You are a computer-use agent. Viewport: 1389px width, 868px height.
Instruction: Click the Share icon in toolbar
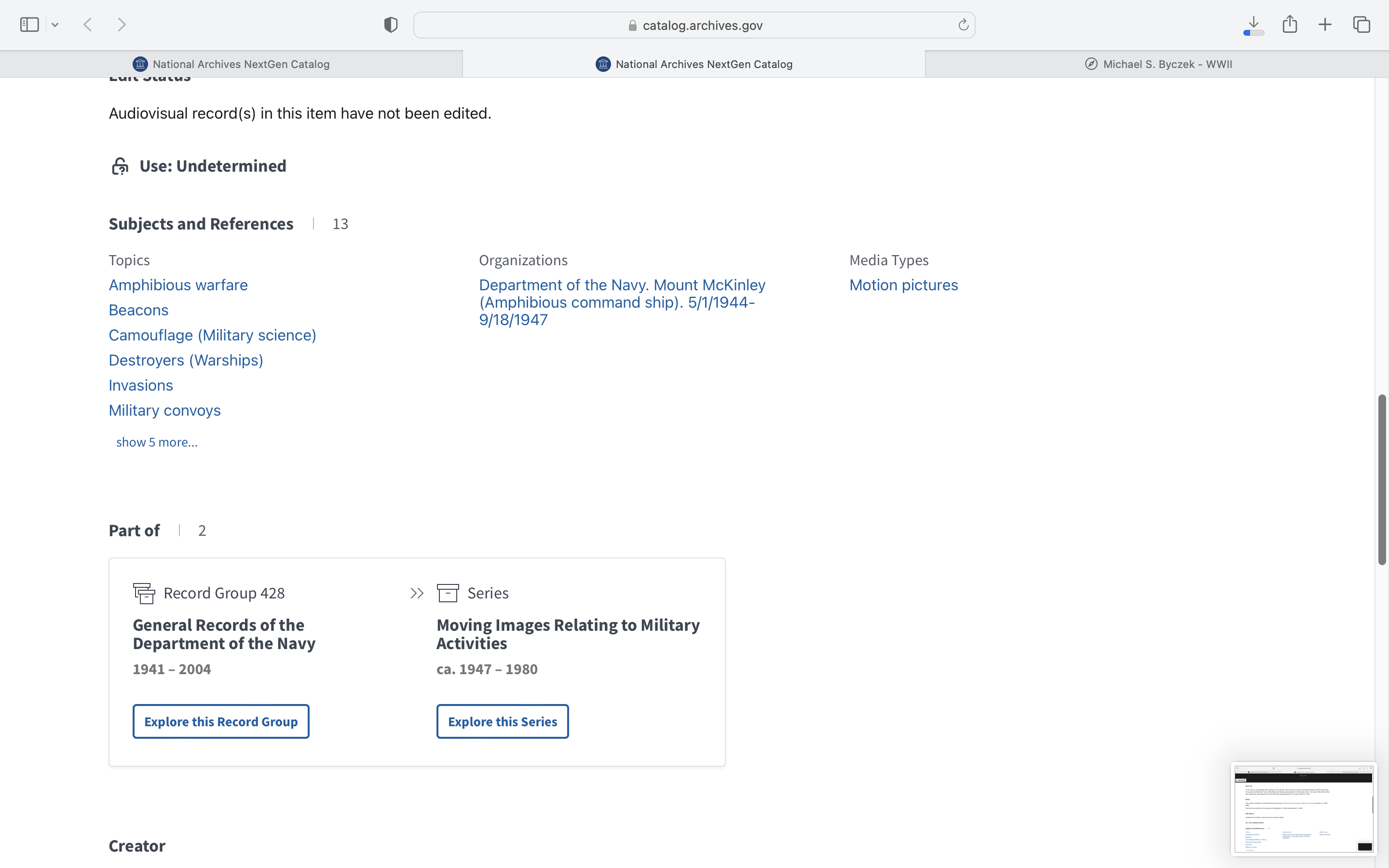coord(1290,25)
